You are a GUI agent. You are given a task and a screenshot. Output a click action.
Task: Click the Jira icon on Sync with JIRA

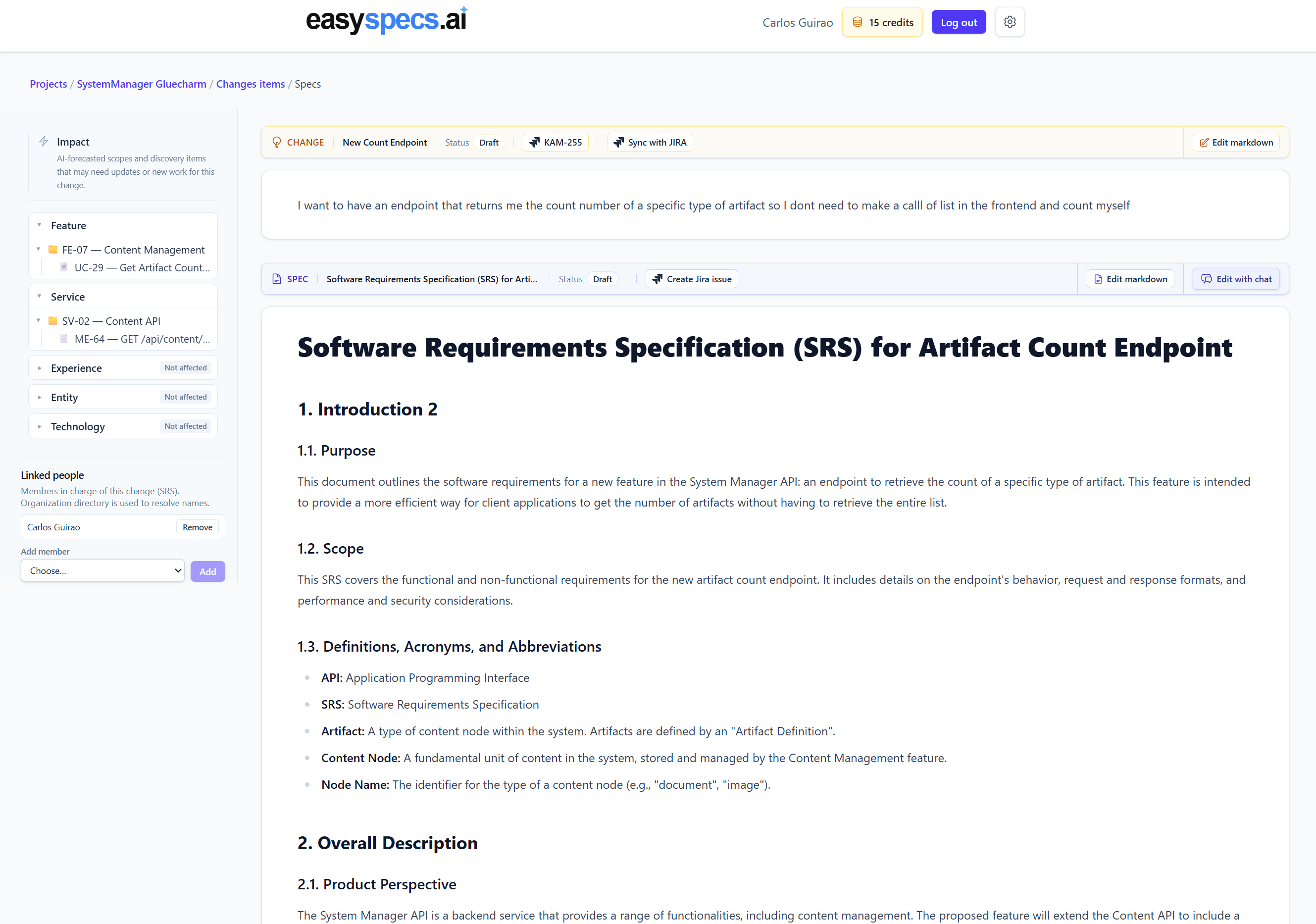(x=618, y=142)
